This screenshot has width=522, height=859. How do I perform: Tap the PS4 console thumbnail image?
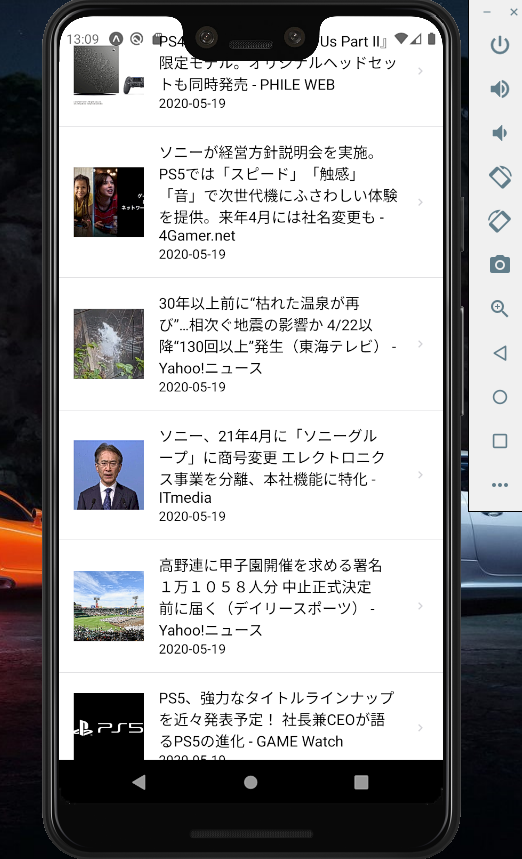[x=109, y=74]
